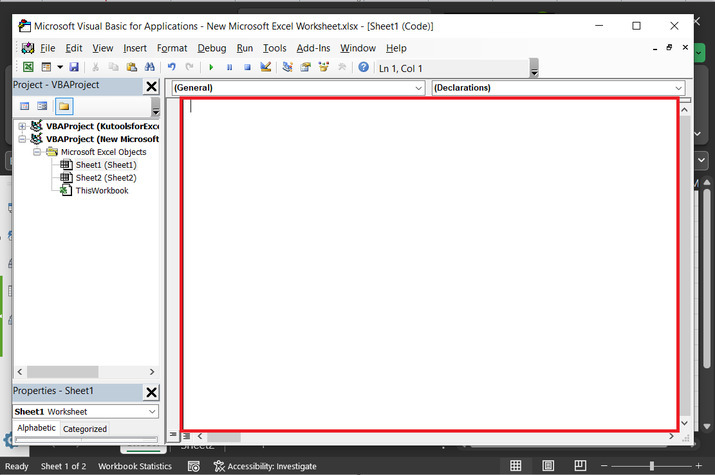The height and width of the screenshot is (475, 715).
Task: Click code window scroll down arrow
Action: point(684,423)
